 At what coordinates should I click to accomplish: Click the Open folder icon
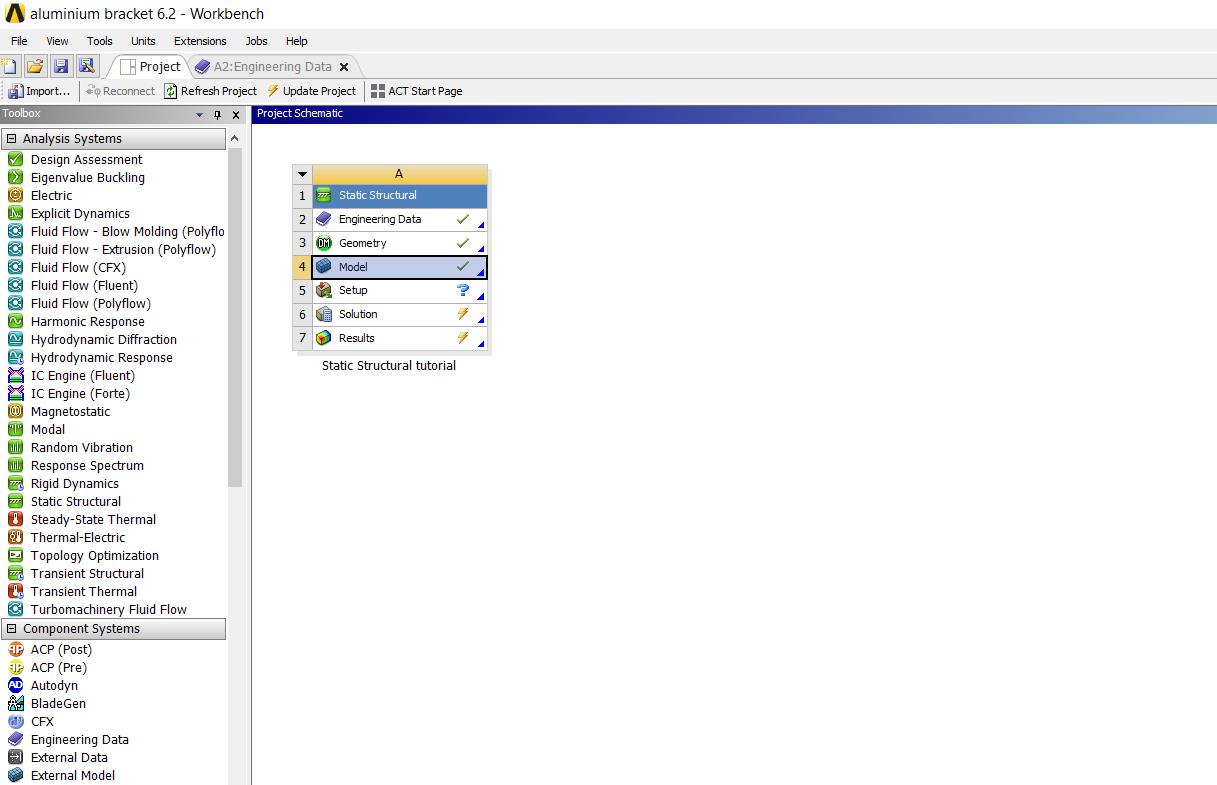click(x=35, y=66)
